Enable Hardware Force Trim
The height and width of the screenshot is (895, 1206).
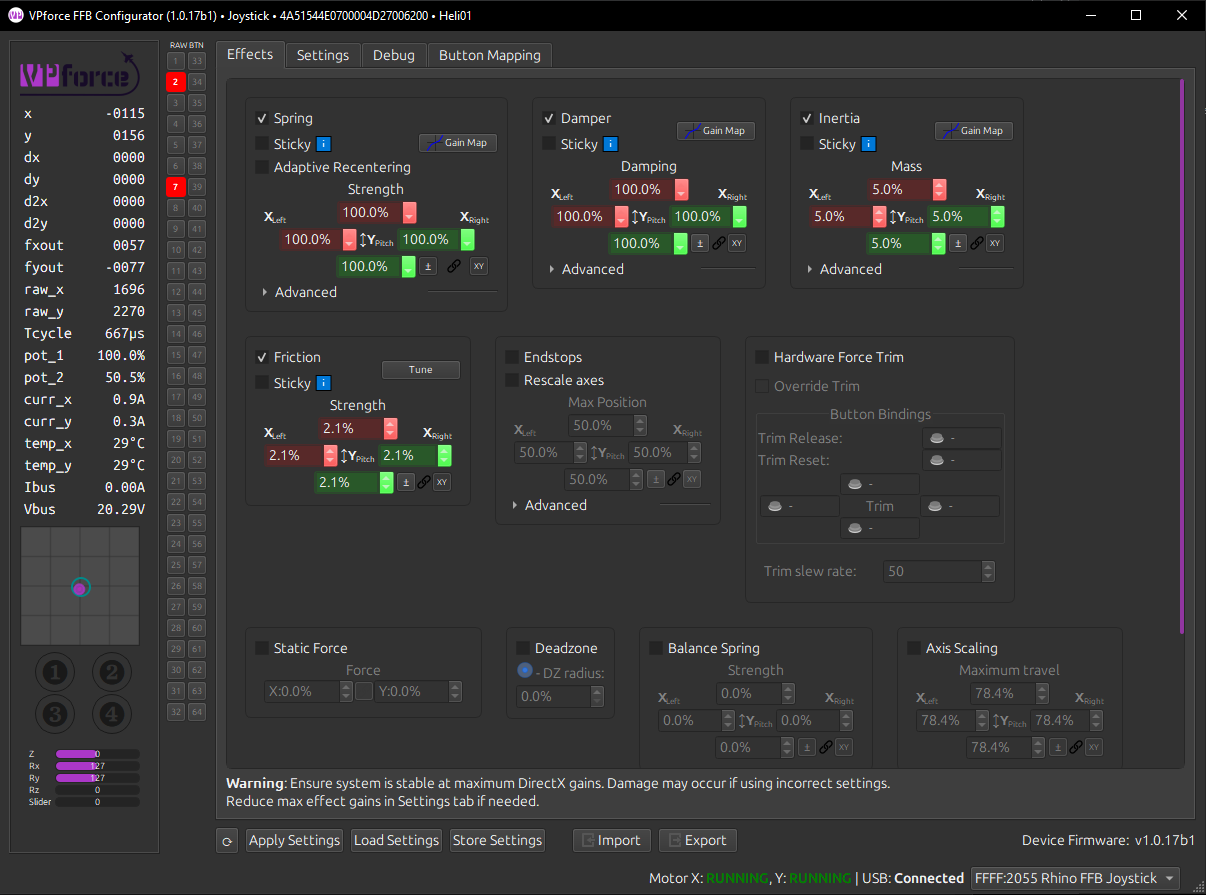click(762, 357)
